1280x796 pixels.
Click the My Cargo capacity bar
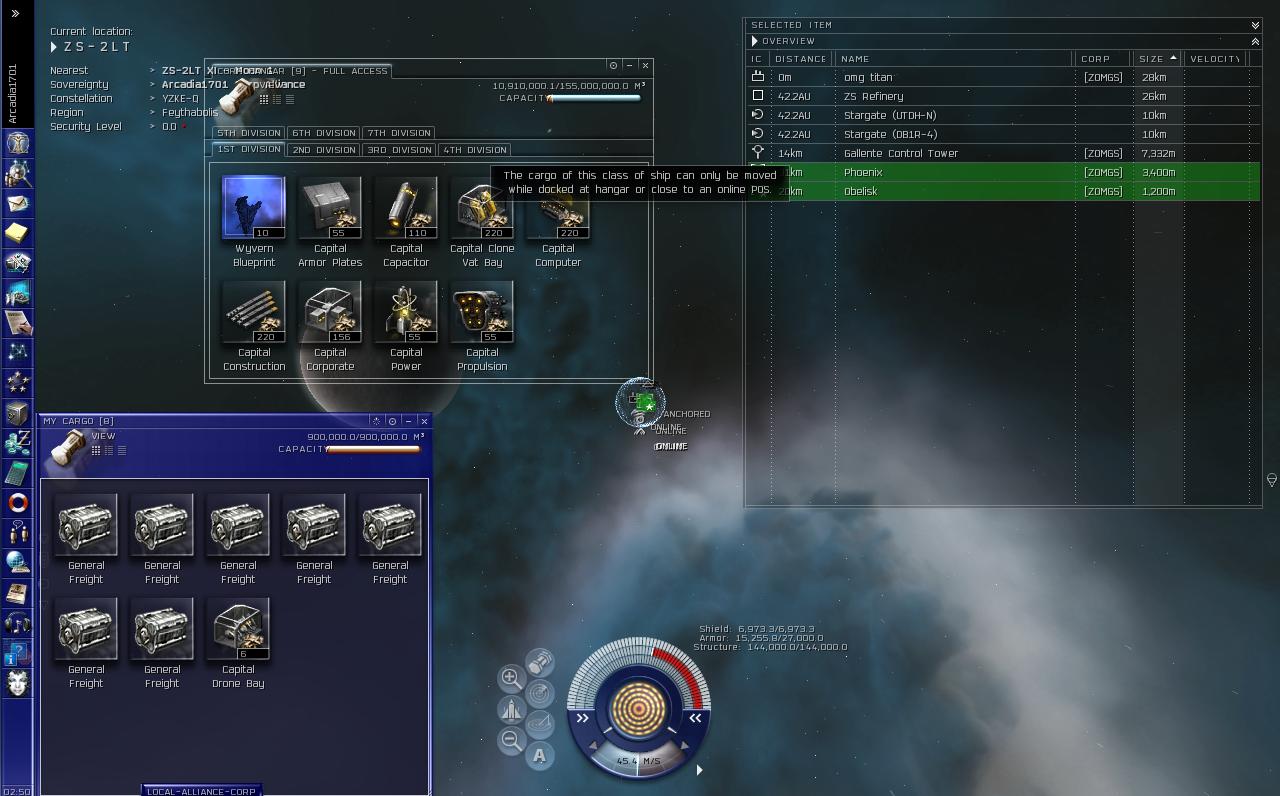coord(374,450)
